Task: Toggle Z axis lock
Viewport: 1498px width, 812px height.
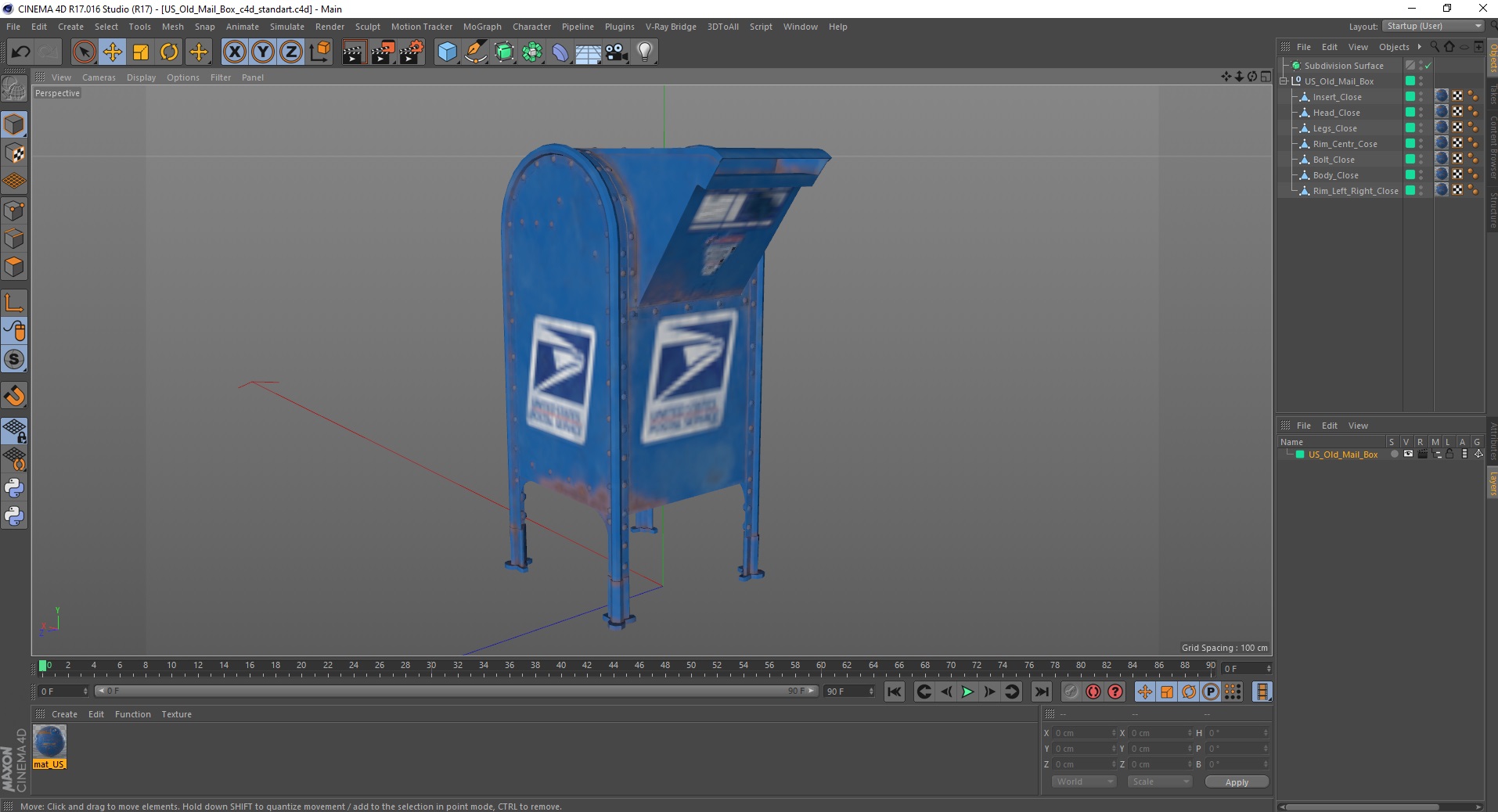Action: (x=291, y=52)
